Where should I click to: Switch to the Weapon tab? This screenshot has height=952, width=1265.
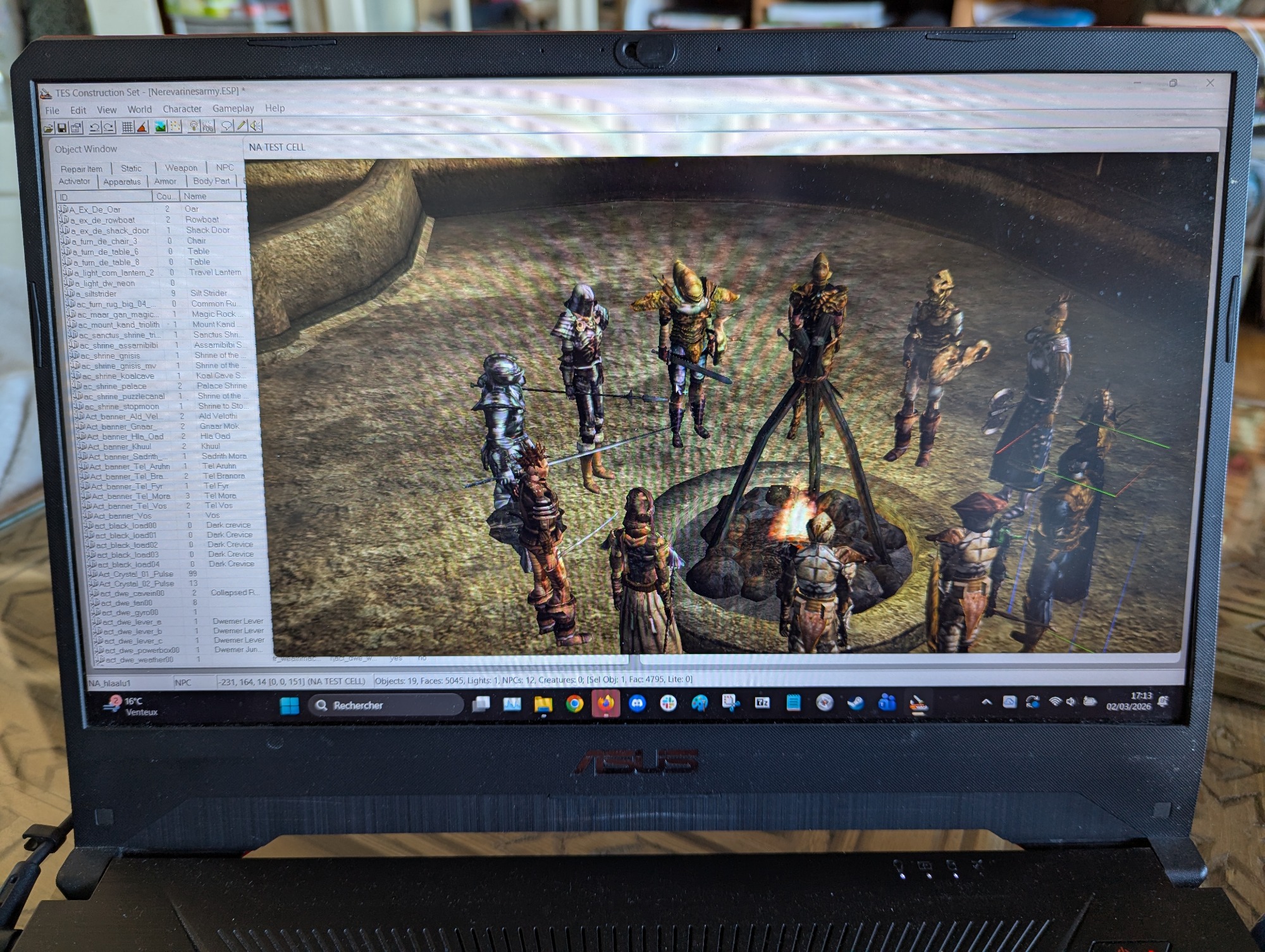(181, 168)
